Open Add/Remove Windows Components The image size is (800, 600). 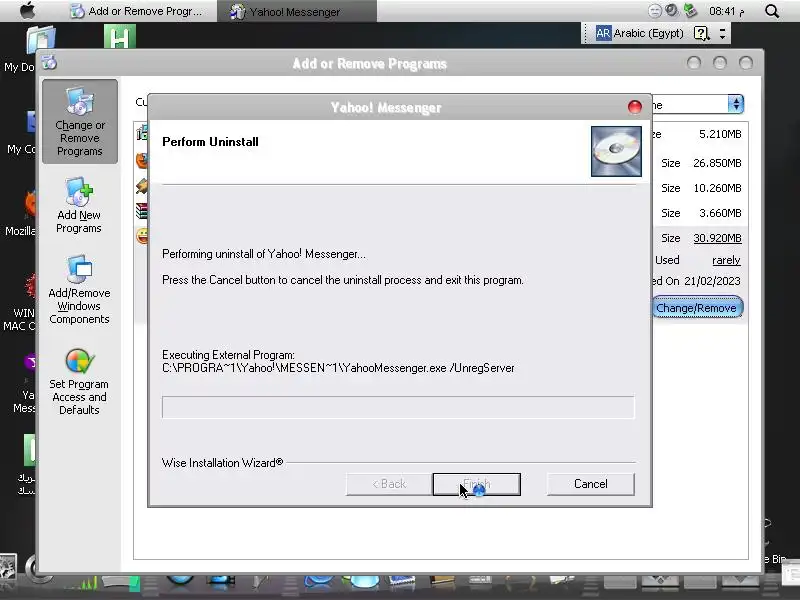point(79,290)
